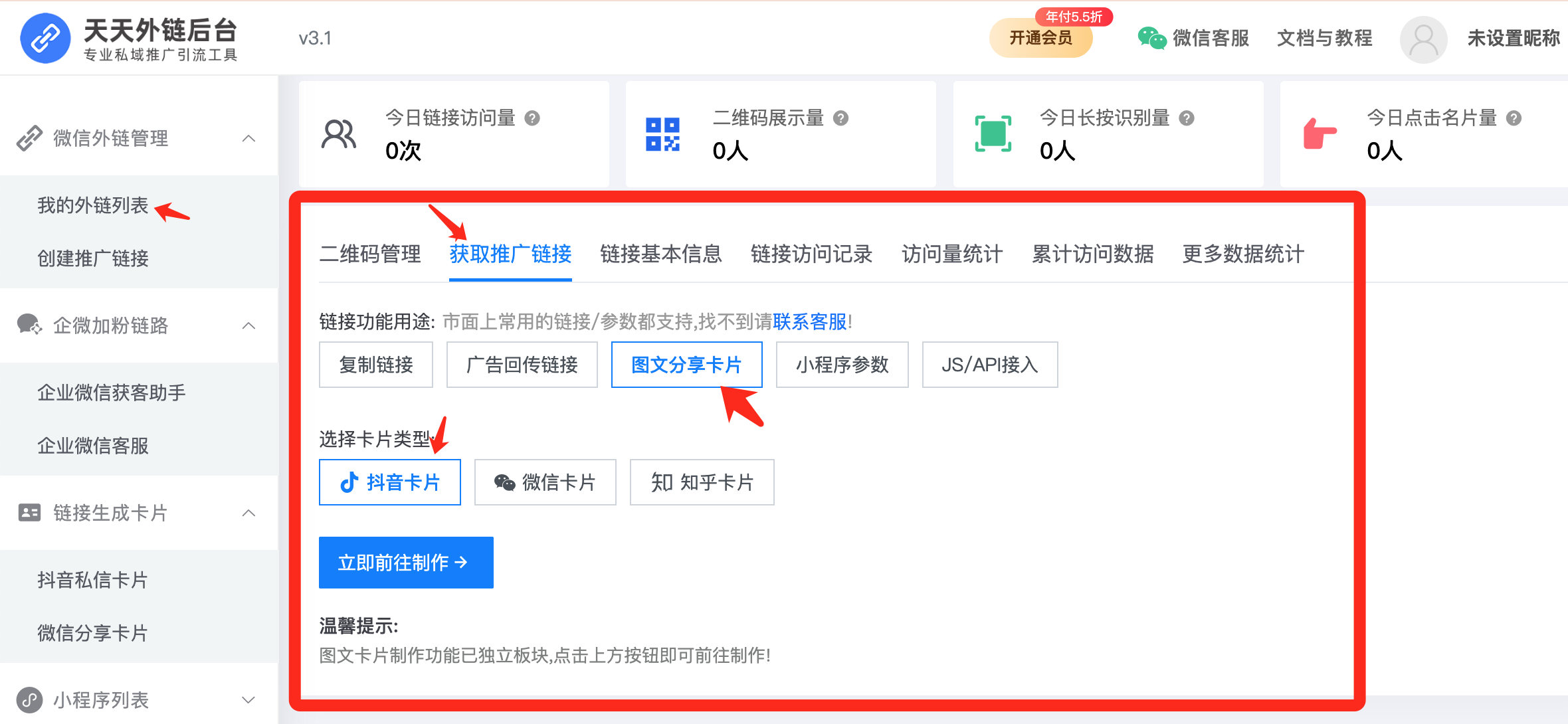Select the 小程序参数 option
Viewport: 1568px width, 724px height.
coord(842,365)
